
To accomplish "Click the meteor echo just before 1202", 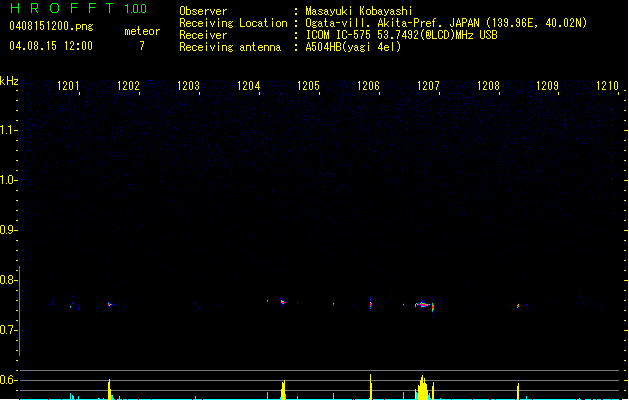I will click(110, 305).
